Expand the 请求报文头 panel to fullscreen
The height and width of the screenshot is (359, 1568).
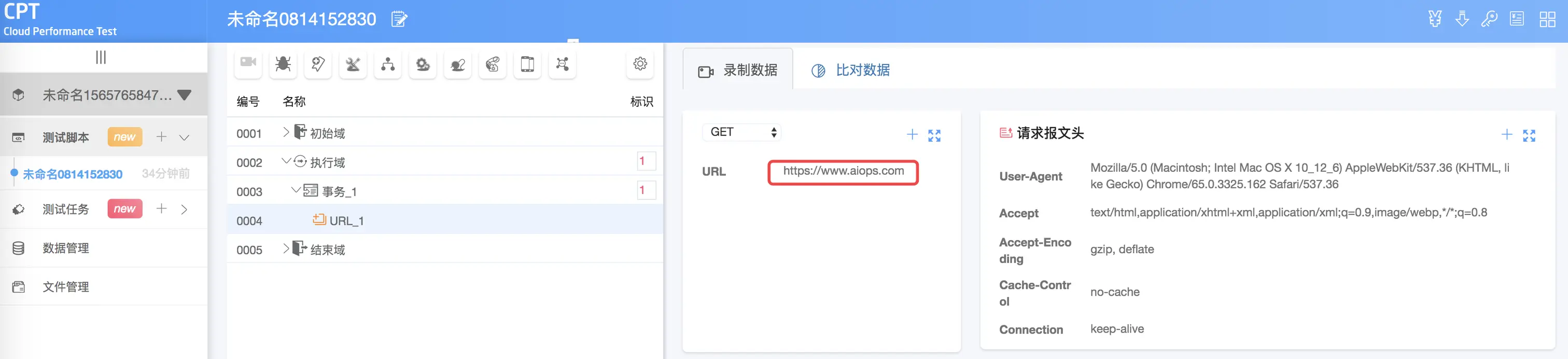1529,135
